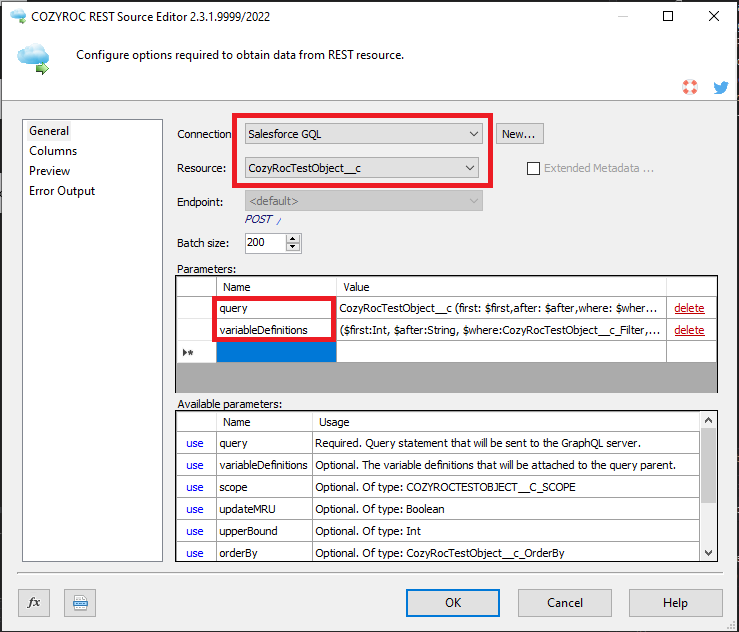The width and height of the screenshot is (739, 632).
Task: Decrease batch size with down arrow
Action: click(x=293, y=247)
